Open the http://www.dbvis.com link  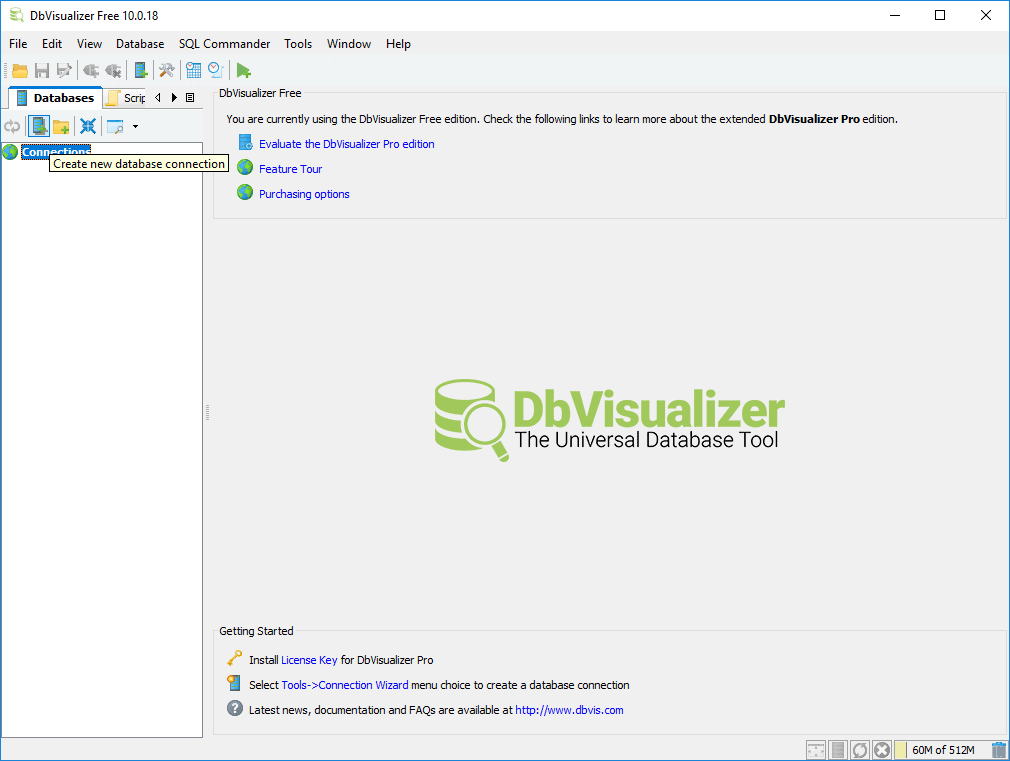pyautogui.click(x=569, y=710)
